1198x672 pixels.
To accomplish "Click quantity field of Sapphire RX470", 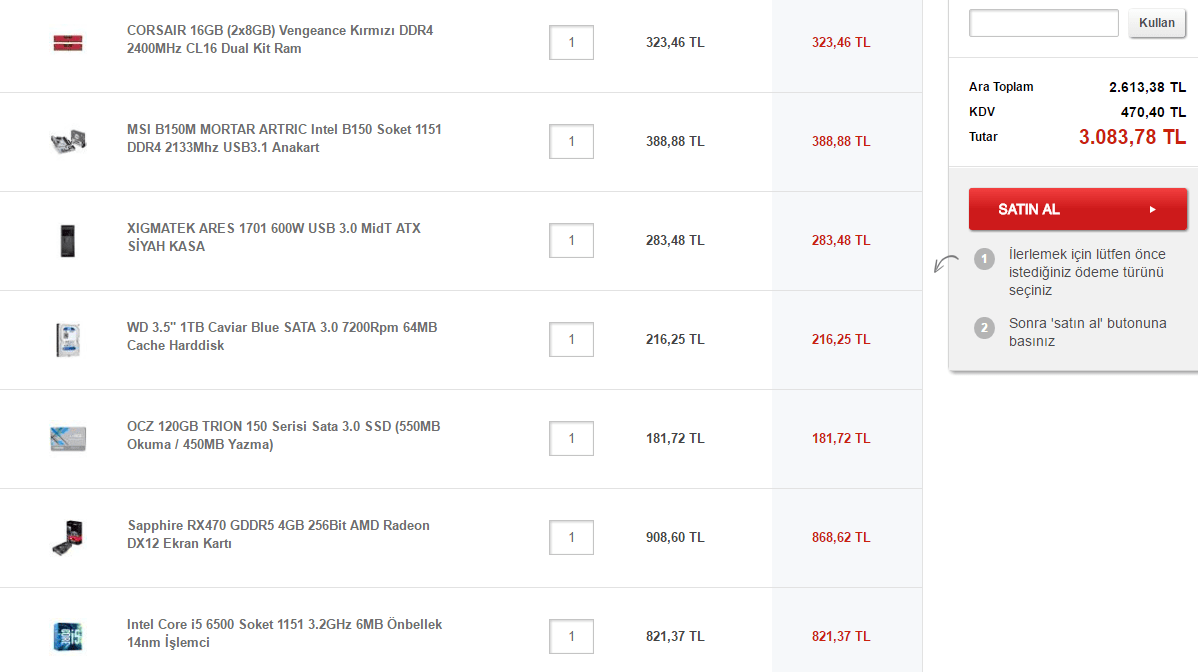I will (x=571, y=537).
